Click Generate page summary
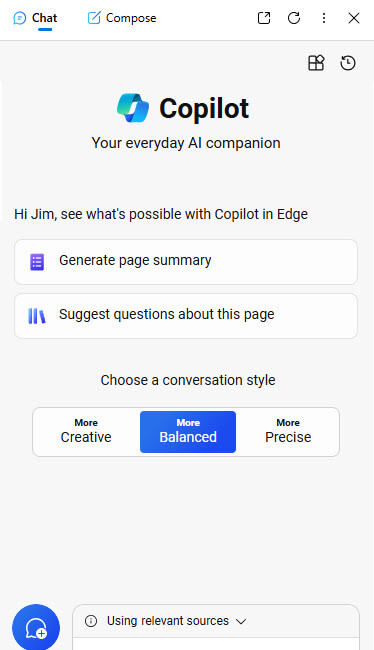The image size is (374, 650). 186,262
